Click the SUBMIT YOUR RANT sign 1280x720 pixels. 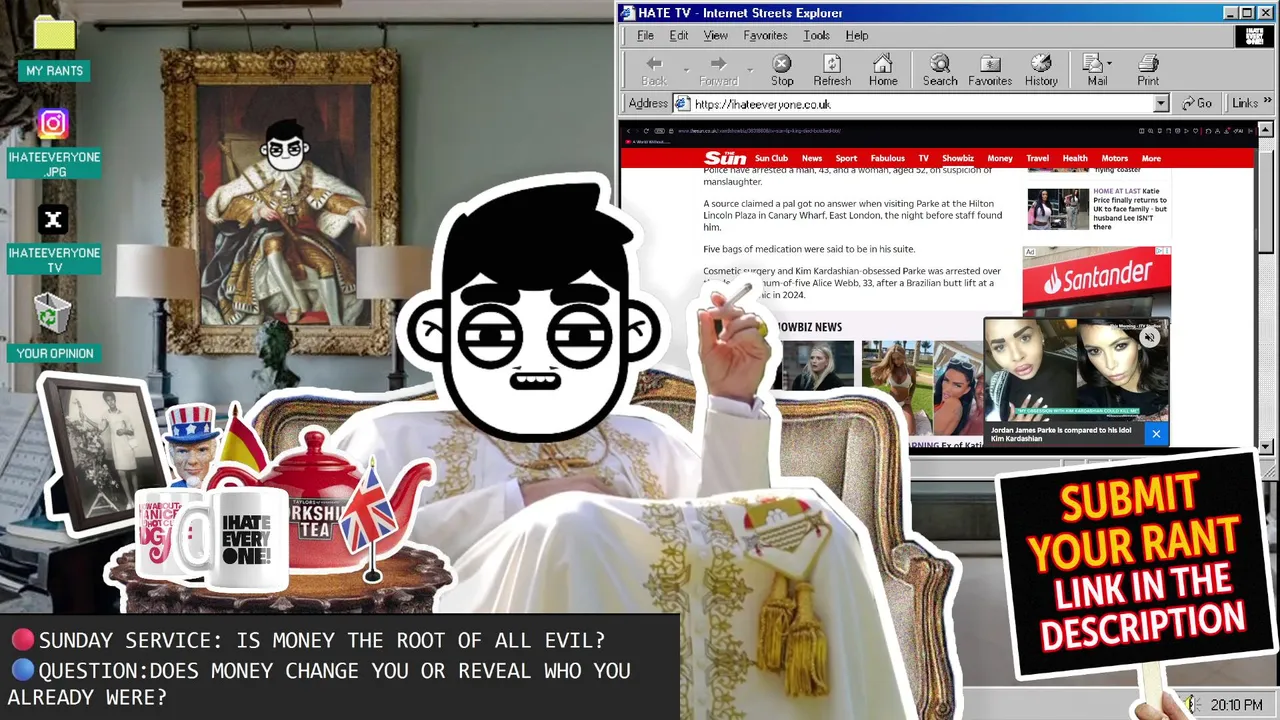pos(1136,564)
